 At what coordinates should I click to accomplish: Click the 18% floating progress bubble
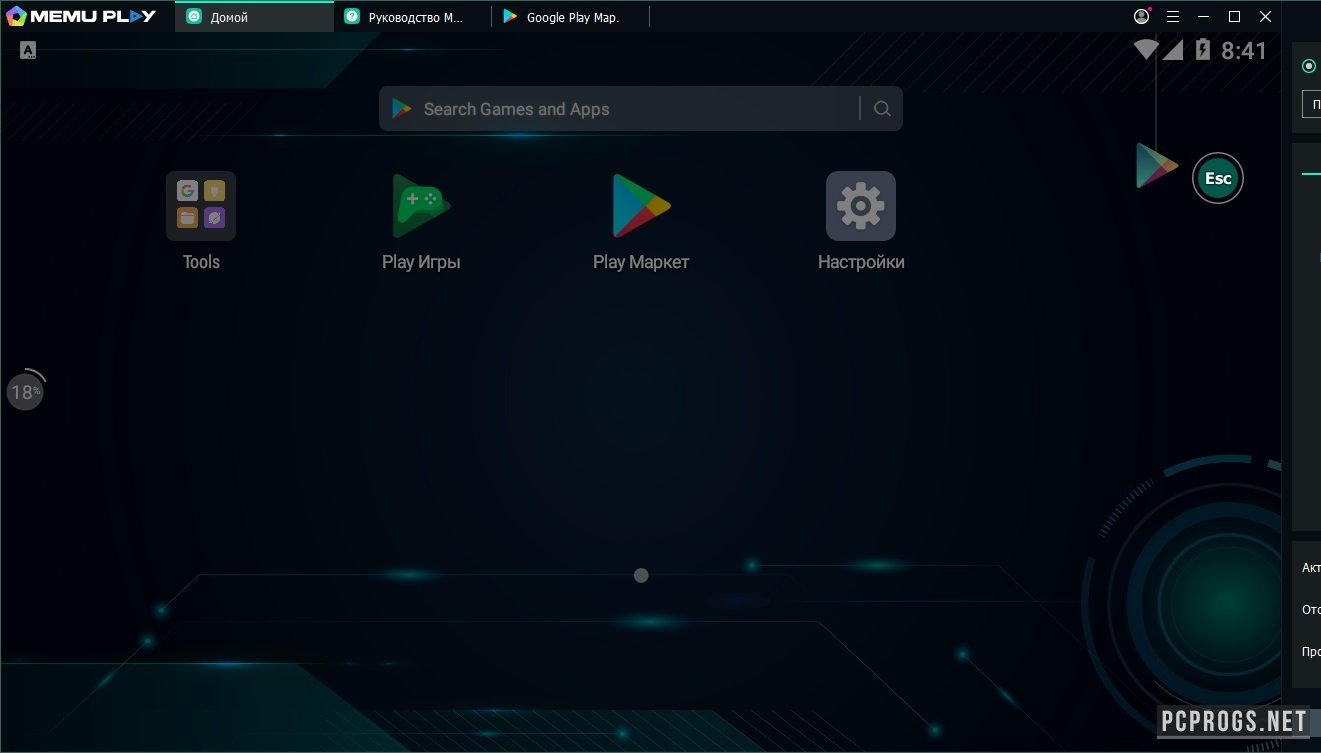click(x=25, y=391)
